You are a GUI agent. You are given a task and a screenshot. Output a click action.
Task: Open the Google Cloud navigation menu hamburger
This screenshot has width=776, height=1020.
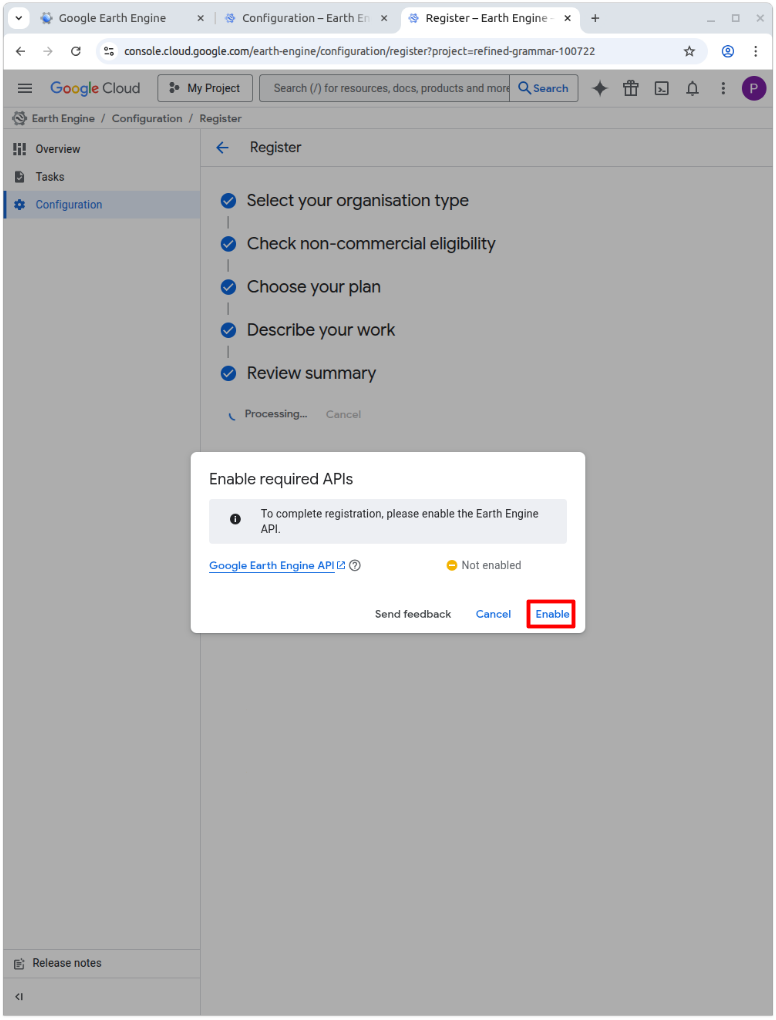[25, 88]
